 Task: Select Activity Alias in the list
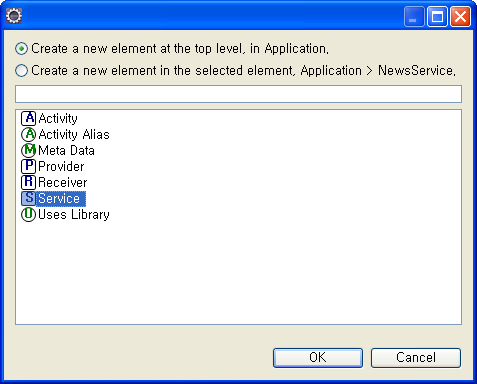coord(74,134)
